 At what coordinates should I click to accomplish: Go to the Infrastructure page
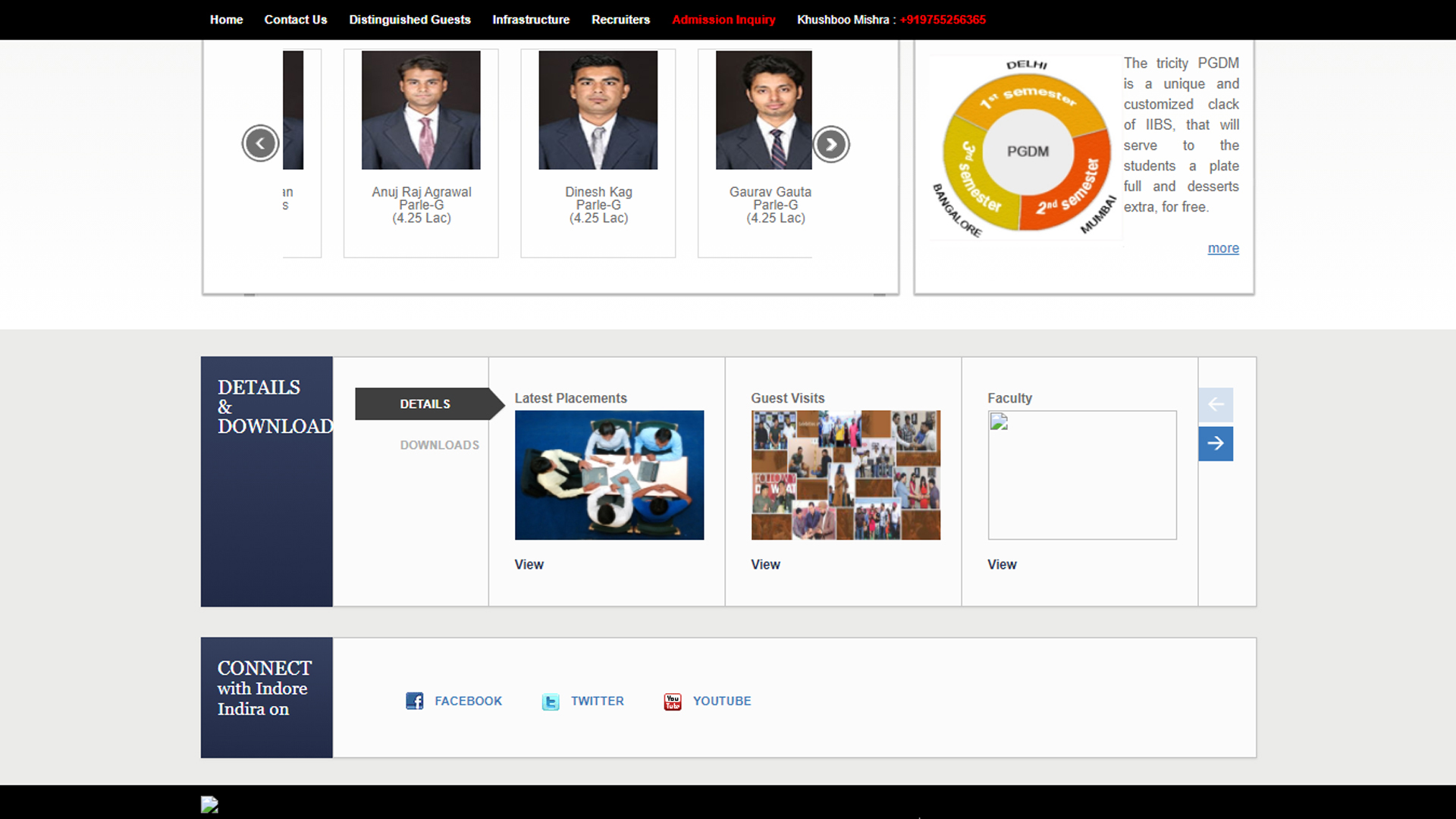[531, 20]
